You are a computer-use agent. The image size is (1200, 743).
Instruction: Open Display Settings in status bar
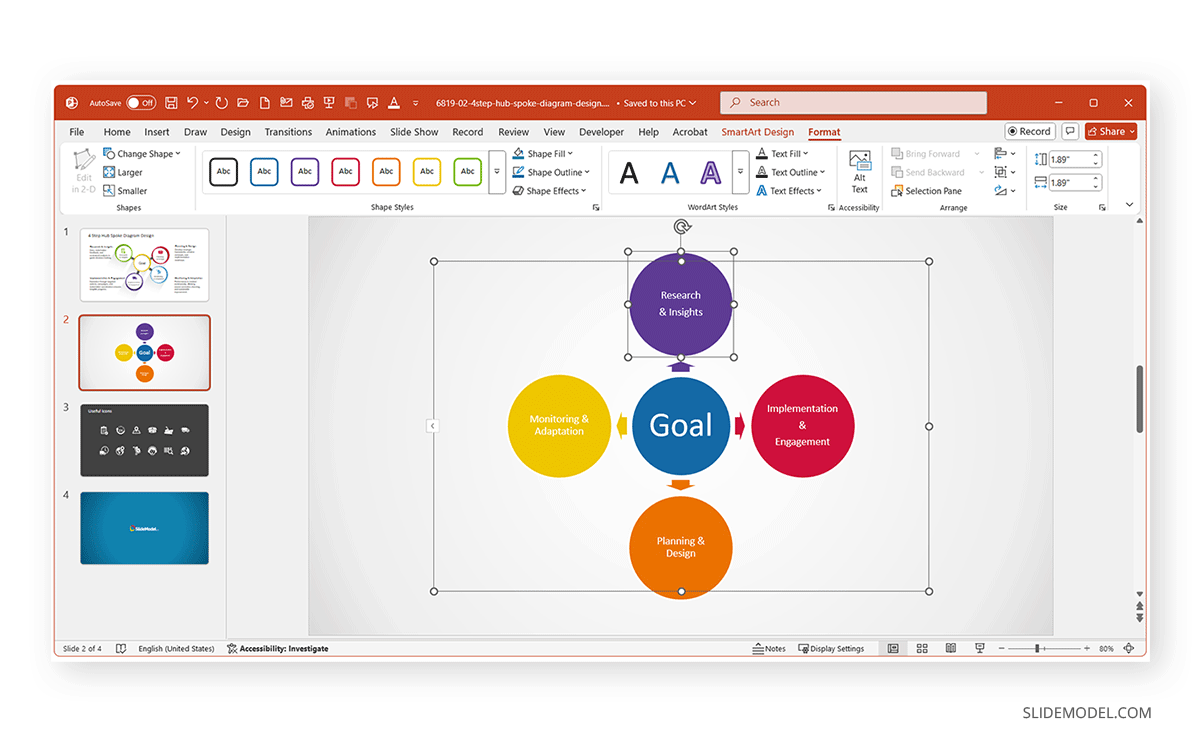pyautogui.click(x=832, y=648)
